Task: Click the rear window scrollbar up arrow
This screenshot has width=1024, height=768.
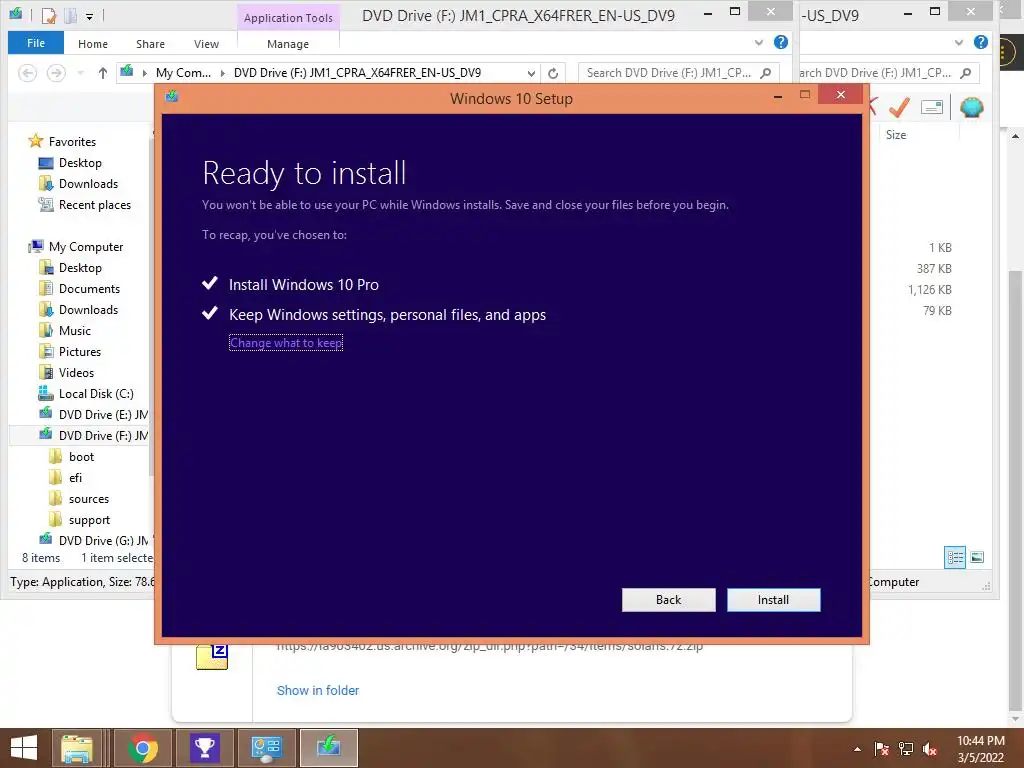Action: pyautogui.click(x=1015, y=136)
